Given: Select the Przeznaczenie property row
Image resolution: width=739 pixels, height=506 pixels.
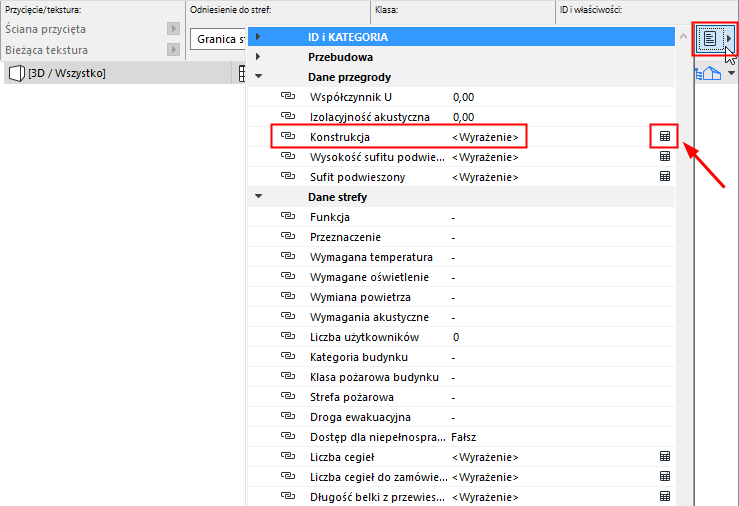Looking at the screenshot, I should tap(461, 237).
